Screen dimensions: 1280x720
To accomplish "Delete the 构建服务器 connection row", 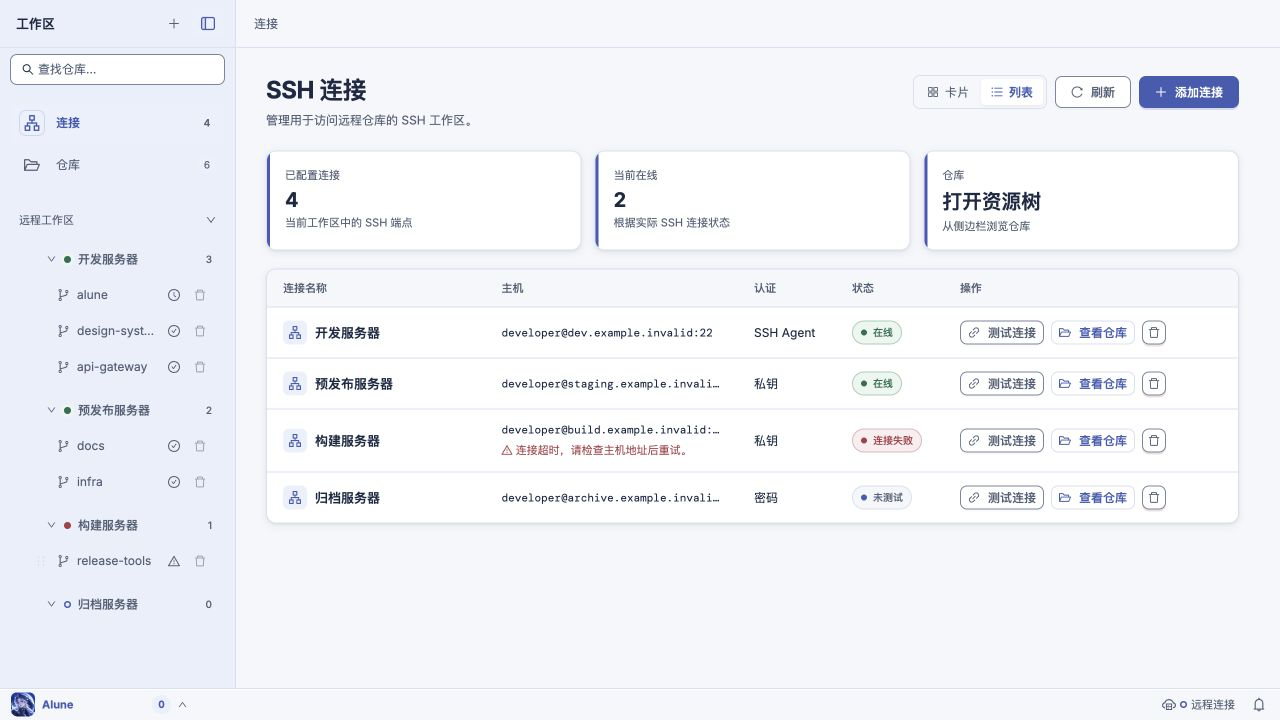I will click(1154, 441).
